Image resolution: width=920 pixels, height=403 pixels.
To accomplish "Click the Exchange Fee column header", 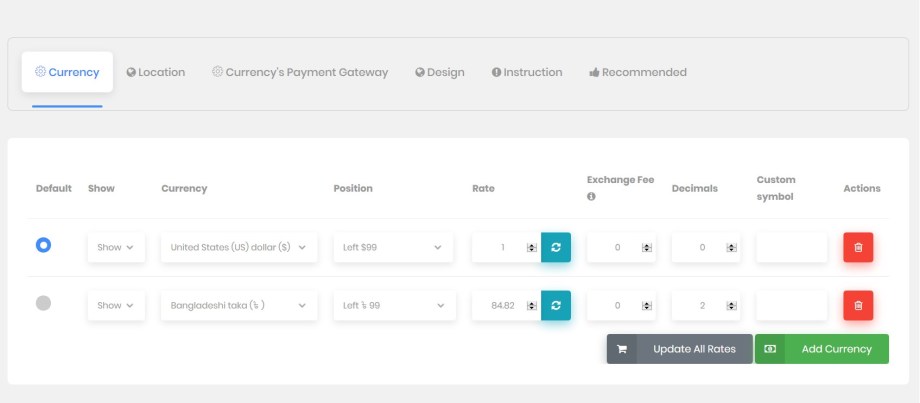I will point(620,180).
